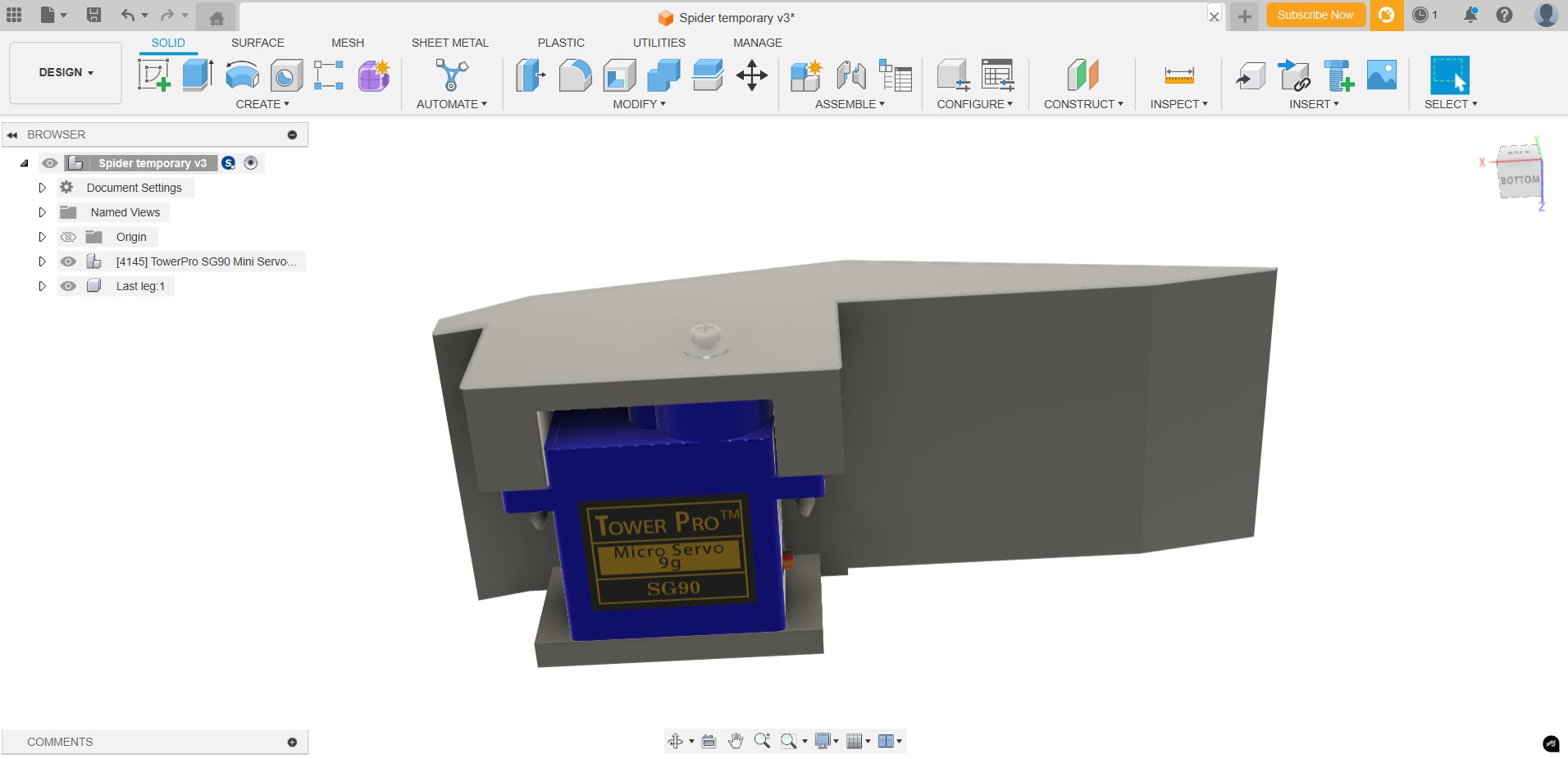Expand the Document Settings node
Screen dimensions: 1568x759
[42, 188]
